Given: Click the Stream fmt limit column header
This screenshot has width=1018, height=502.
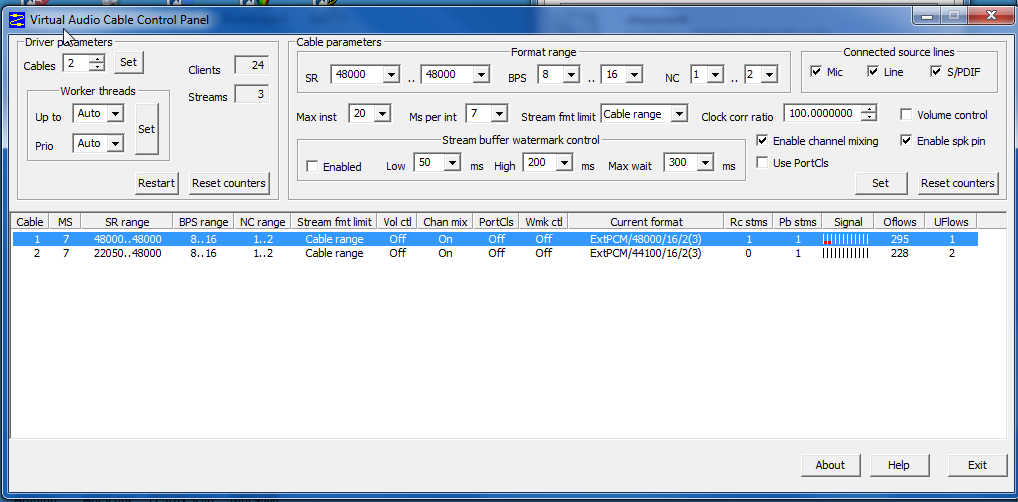Looking at the screenshot, I should 334,222.
